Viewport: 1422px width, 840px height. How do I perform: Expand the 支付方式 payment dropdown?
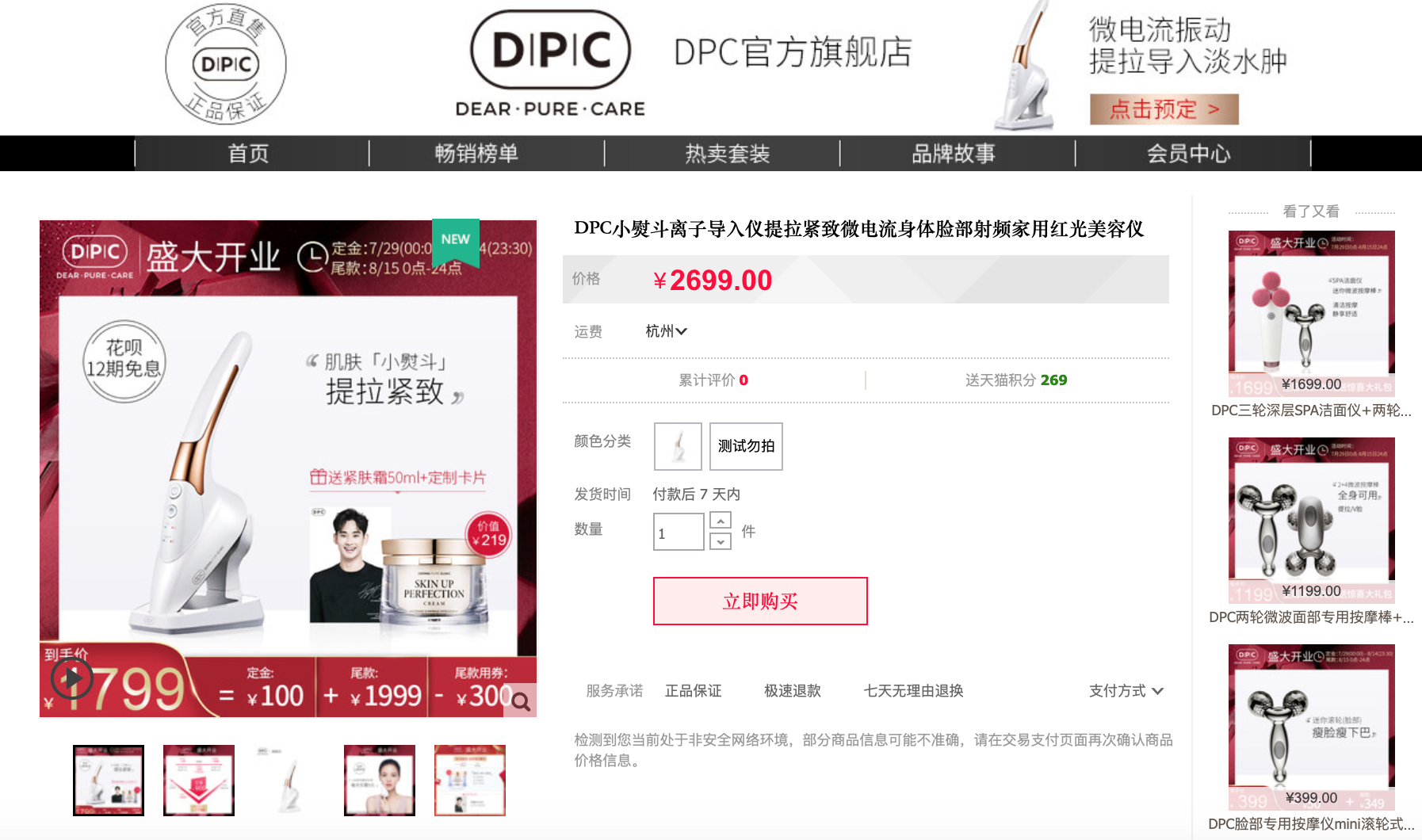1126,691
